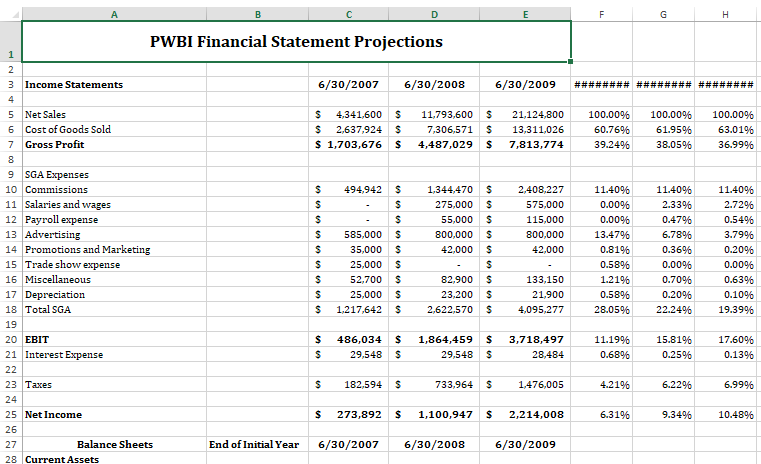Click the PWBI Financial Statement Projections title cell
This screenshot has width=761, height=464.
point(296,41)
